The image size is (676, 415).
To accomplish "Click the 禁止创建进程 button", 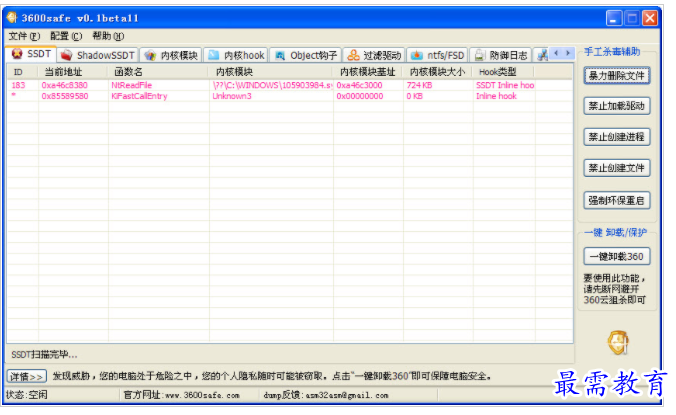I will click(617, 137).
